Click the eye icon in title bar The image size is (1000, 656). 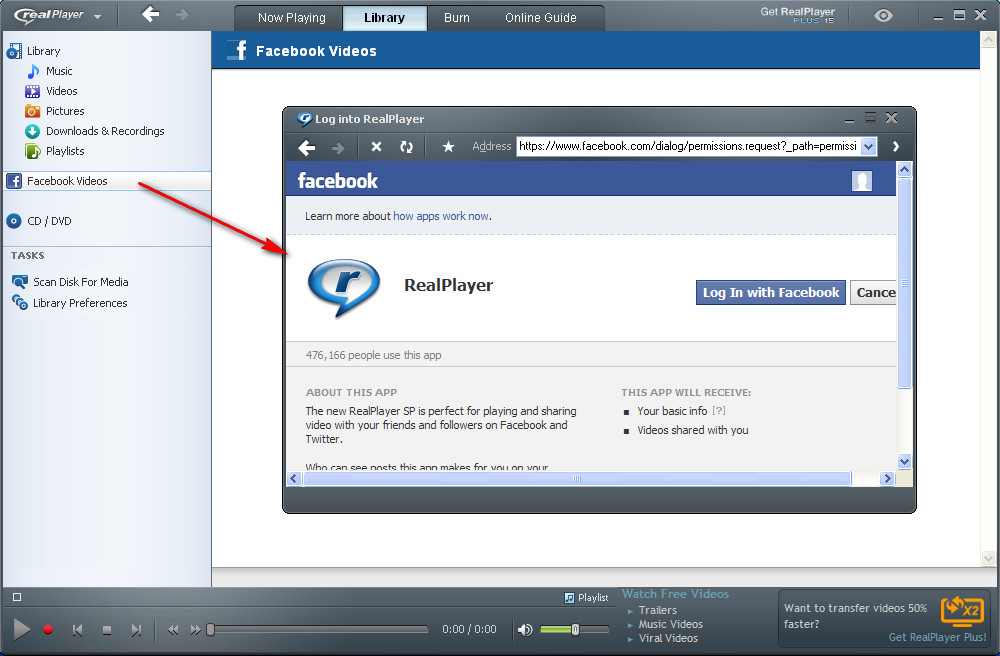(883, 16)
